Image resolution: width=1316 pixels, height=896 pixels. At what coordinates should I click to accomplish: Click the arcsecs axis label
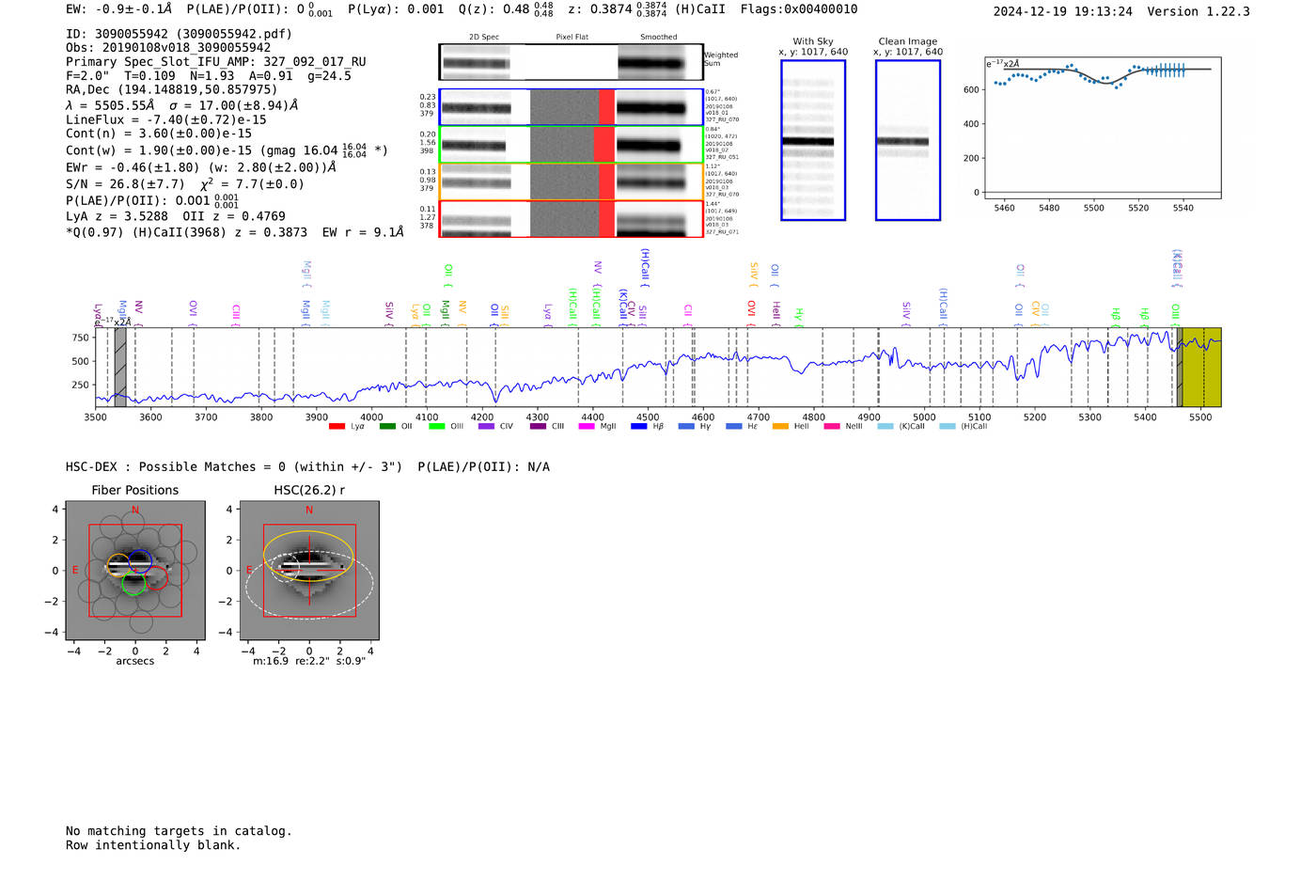(x=135, y=662)
